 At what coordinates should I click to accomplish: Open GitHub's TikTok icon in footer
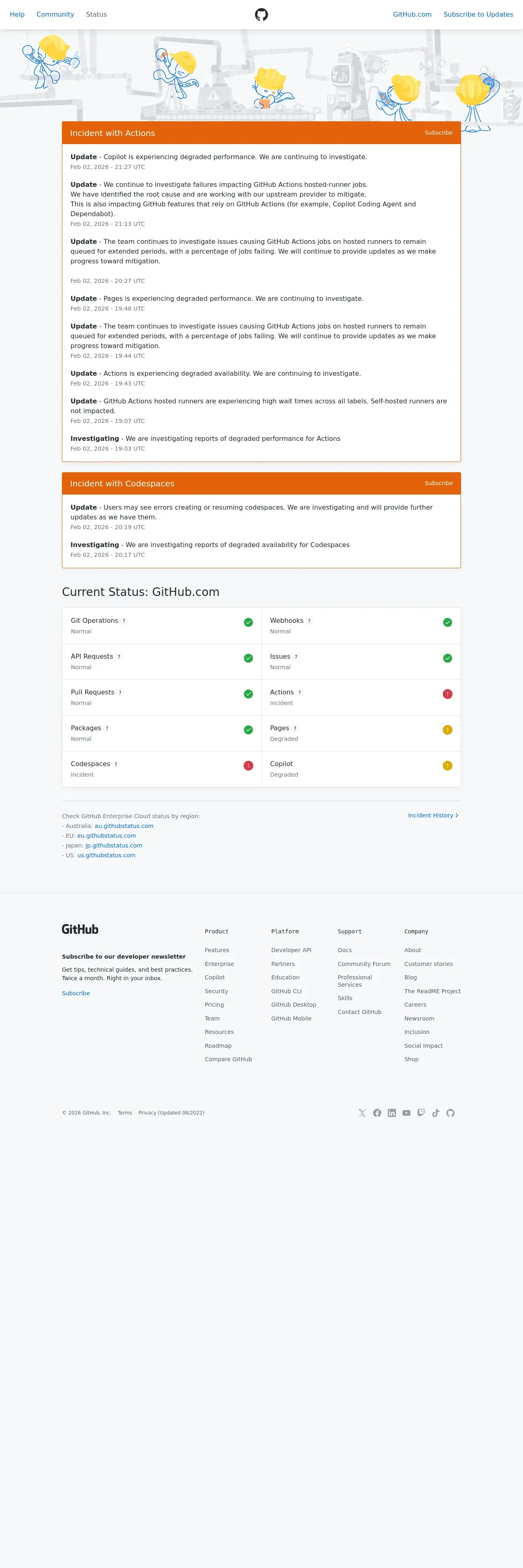pyautogui.click(x=436, y=1112)
